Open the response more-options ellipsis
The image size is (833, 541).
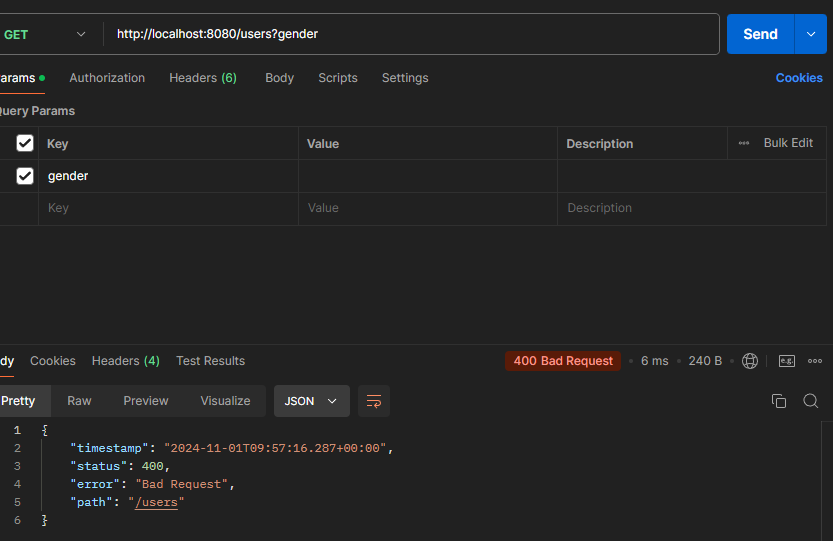tap(815, 361)
